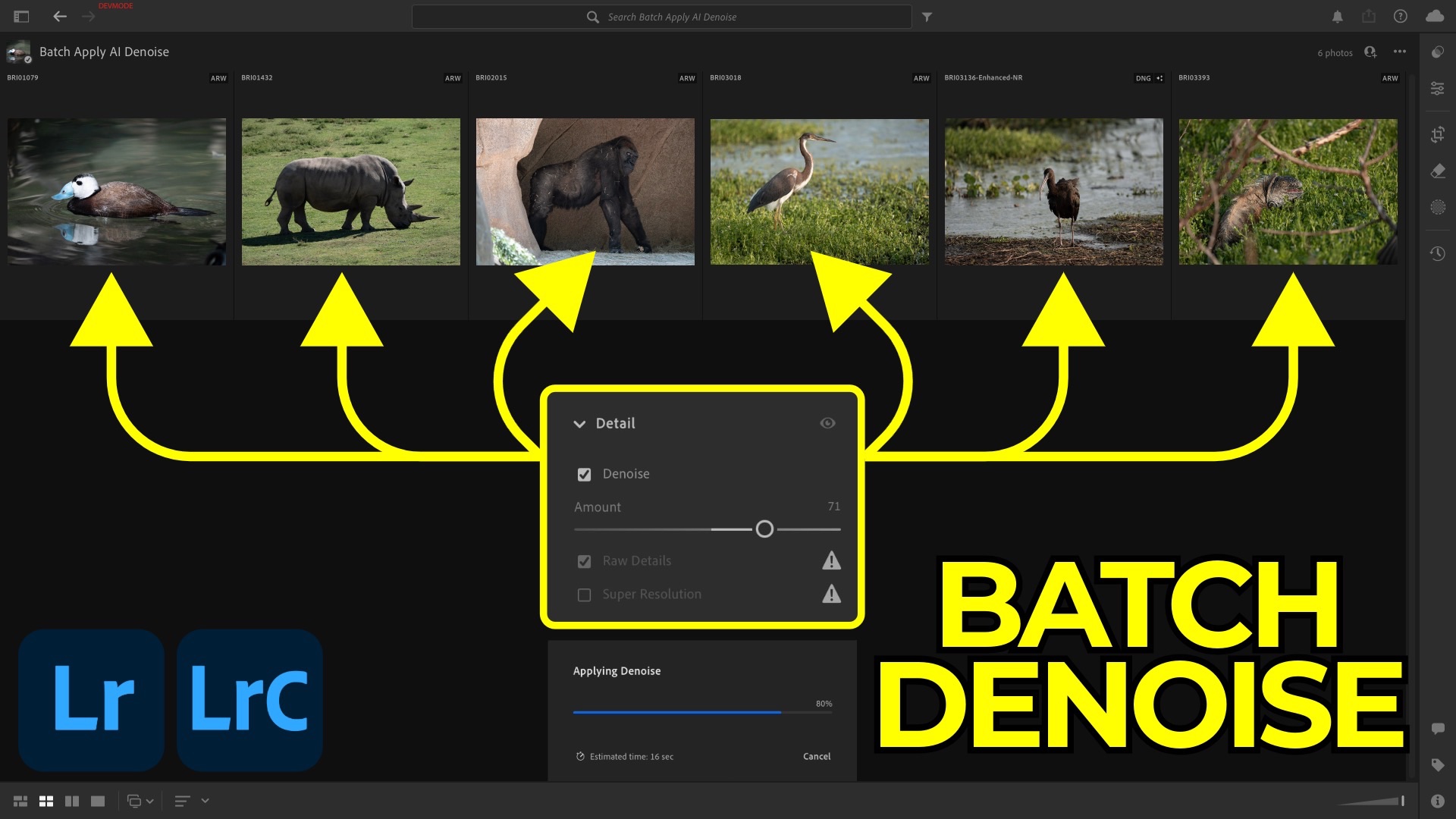Image resolution: width=1456 pixels, height=819 pixels.
Task: Open the Keywords tag panel
Action: (x=1437, y=765)
